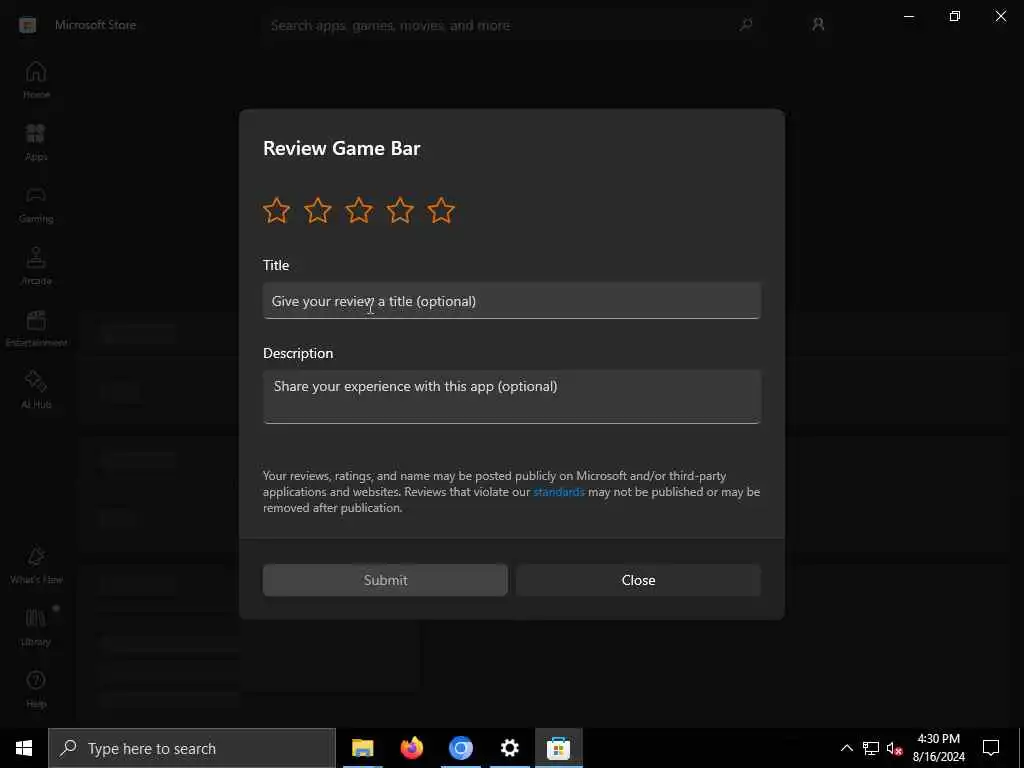Select the second rating star
The width and height of the screenshot is (1024, 768).
tap(317, 210)
